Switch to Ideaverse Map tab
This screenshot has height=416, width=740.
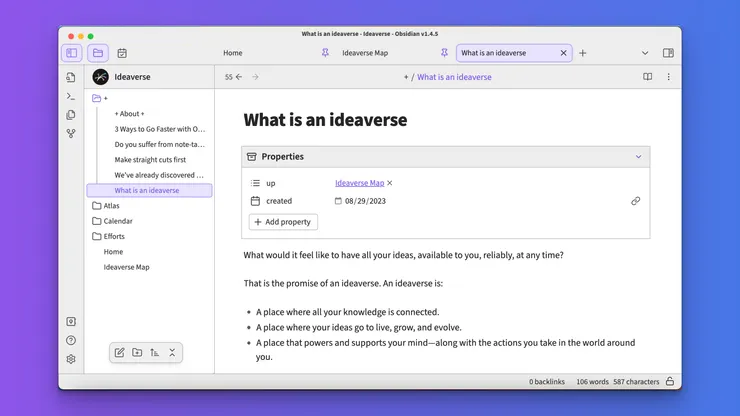coord(365,53)
